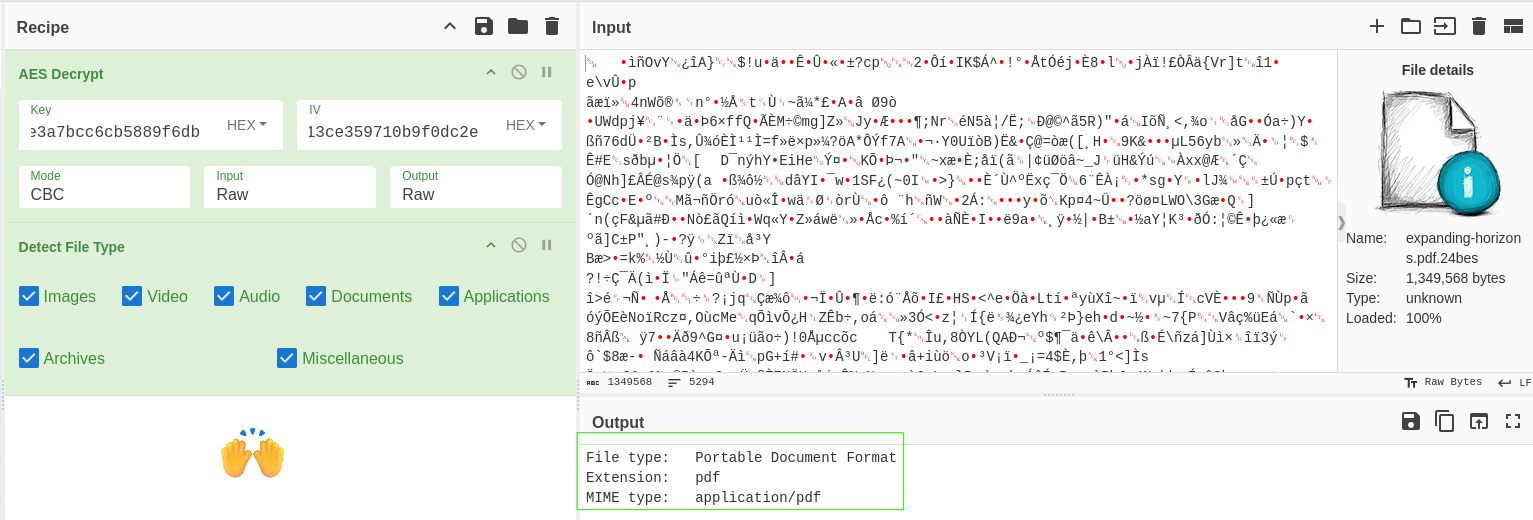Click the file info thumbnail image

(x=1440, y=154)
